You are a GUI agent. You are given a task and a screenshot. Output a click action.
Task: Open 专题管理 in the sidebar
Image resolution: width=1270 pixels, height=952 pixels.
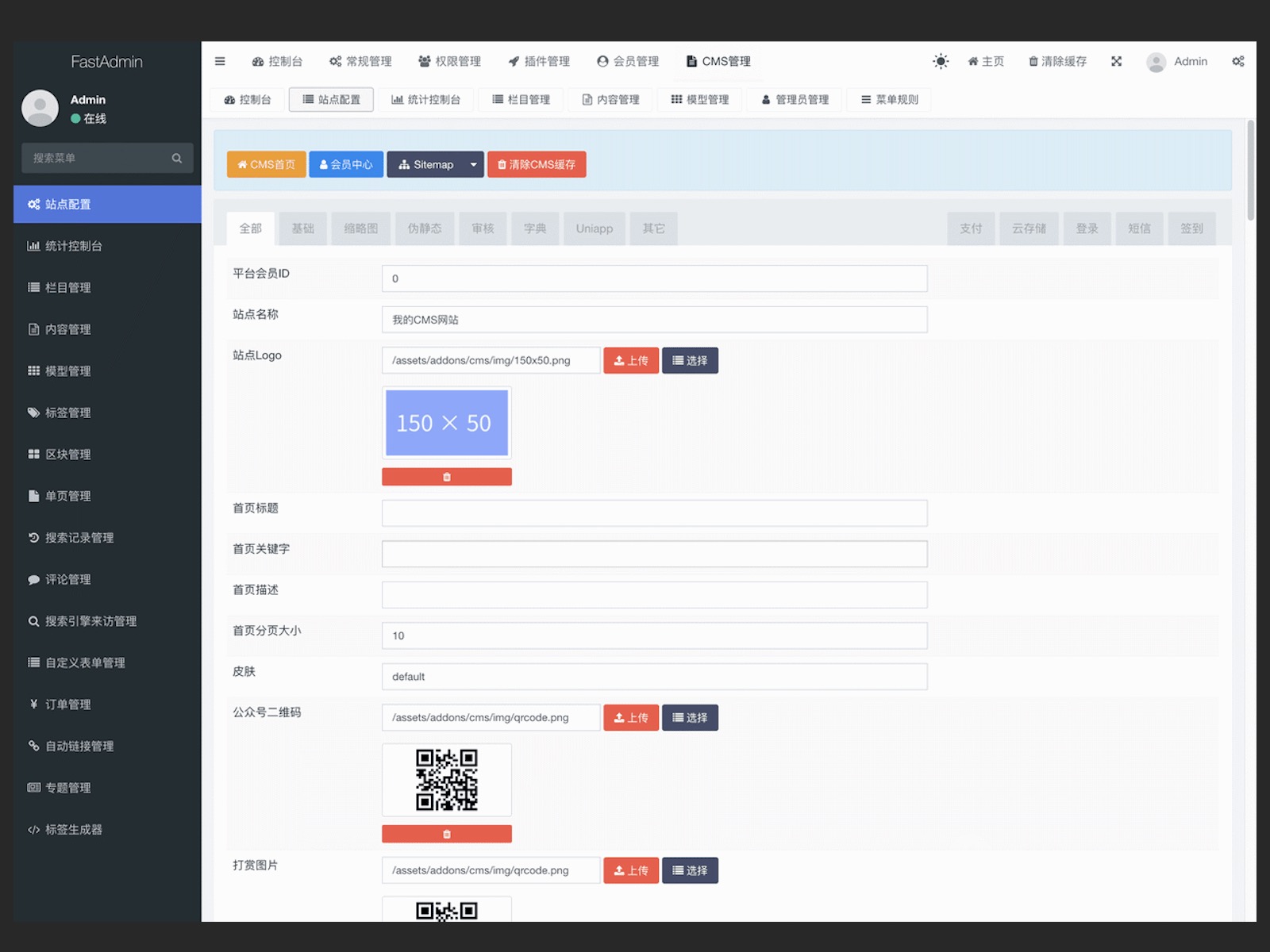click(x=107, y=788)
